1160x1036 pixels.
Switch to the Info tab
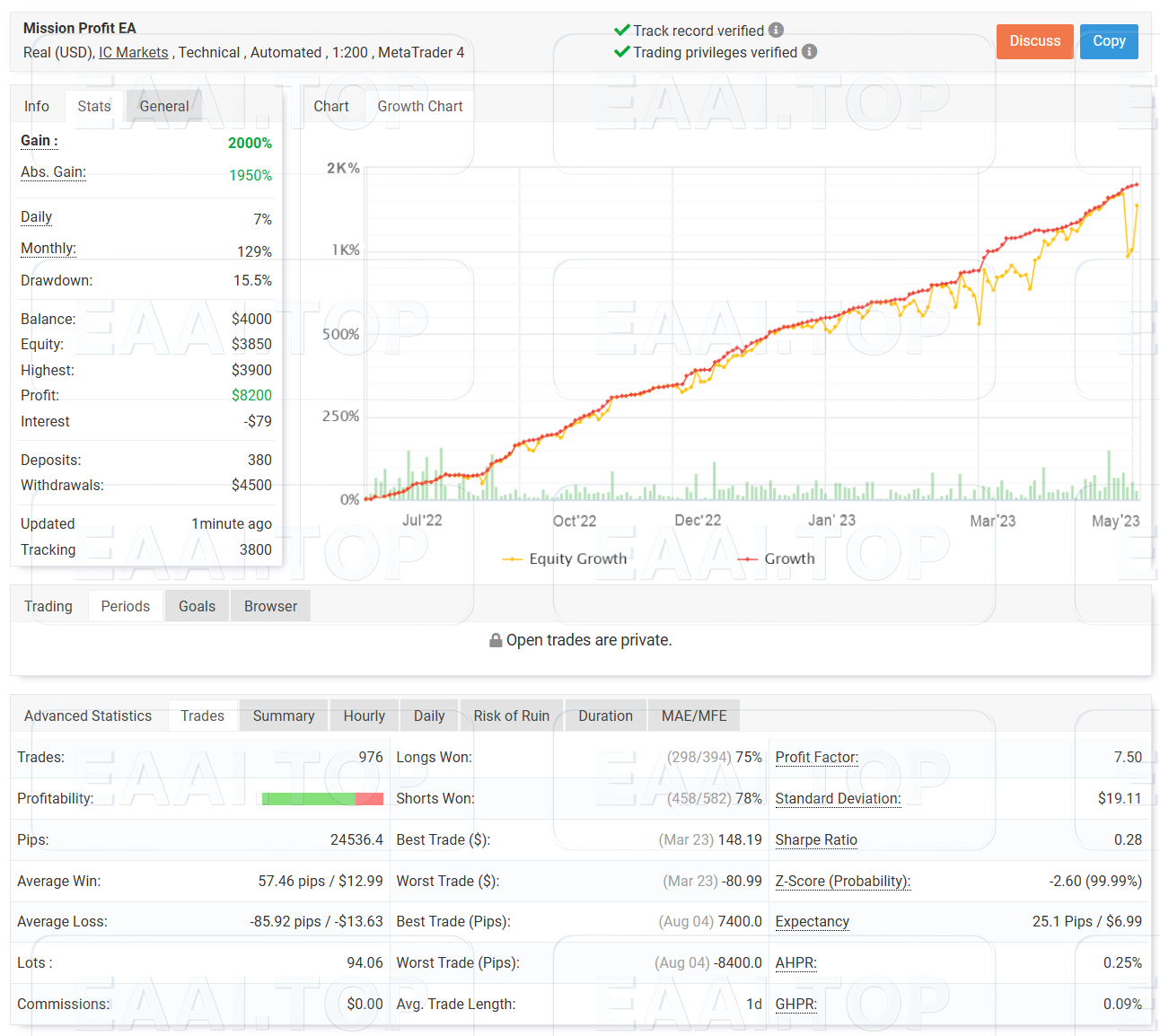coord(37,106)
